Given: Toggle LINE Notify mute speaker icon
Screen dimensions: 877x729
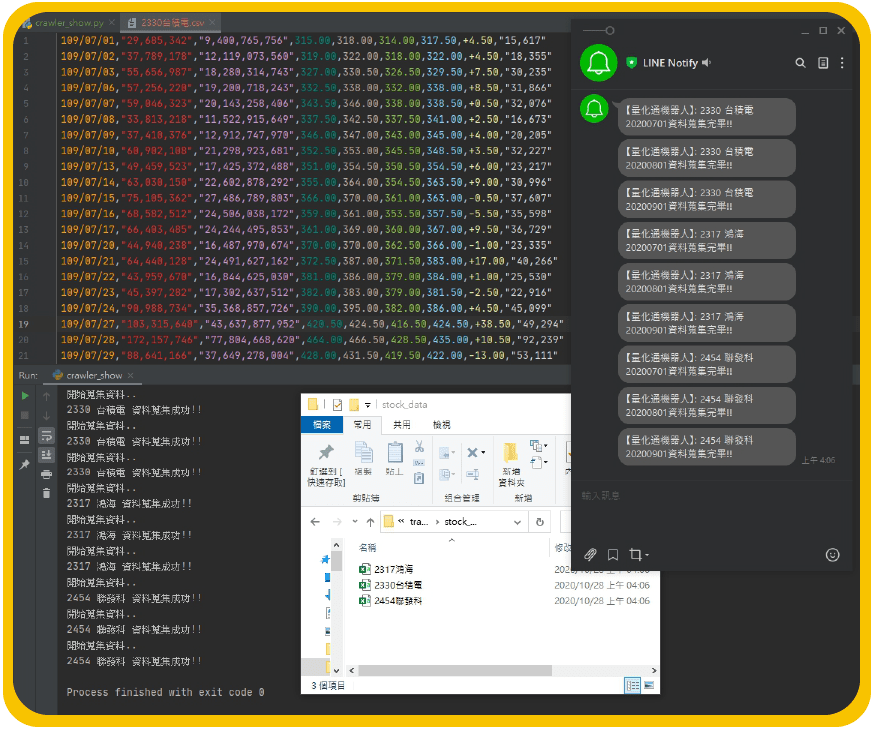Looking at the screenshot, I should [x=706, y=63].
